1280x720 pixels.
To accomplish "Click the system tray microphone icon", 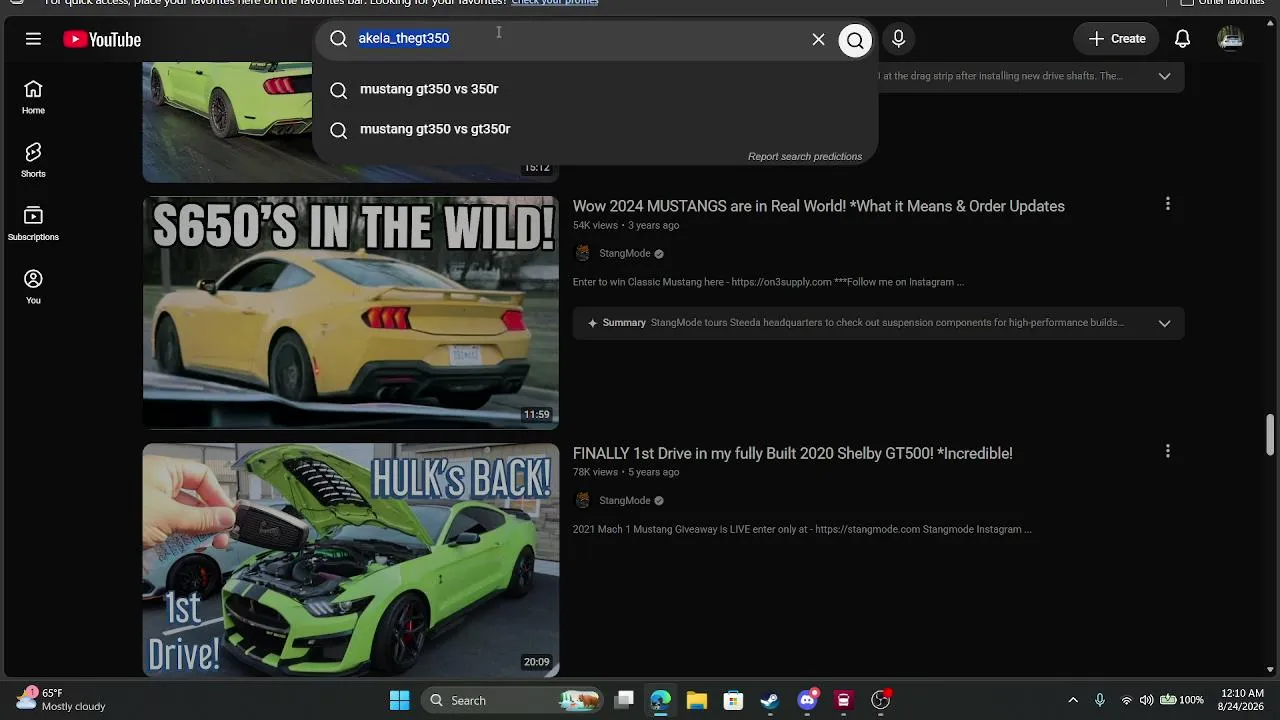I will click(1100, 700).
